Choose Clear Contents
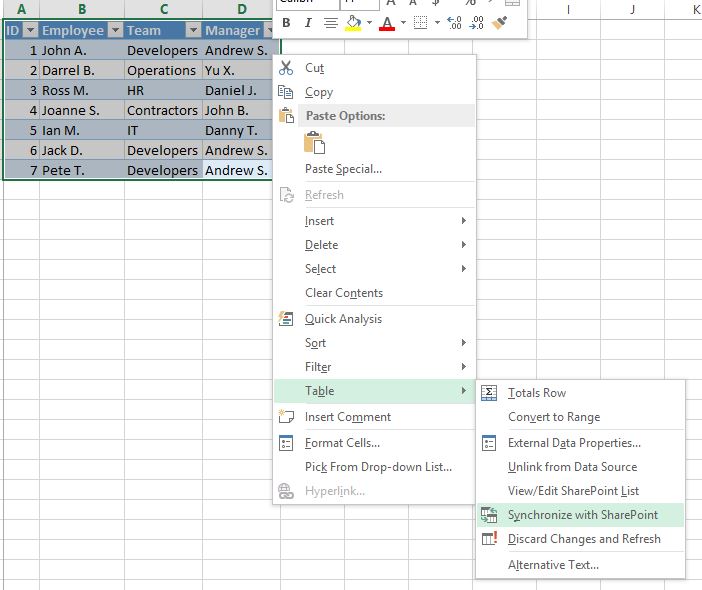The height and width of the screenshot is (590, 702). 344,293
